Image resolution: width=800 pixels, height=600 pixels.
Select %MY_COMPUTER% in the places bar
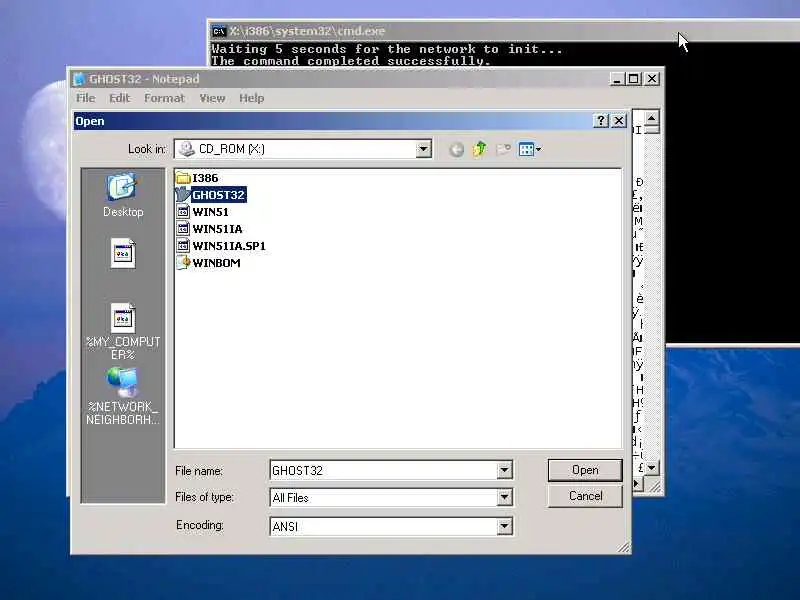[123, 332]
